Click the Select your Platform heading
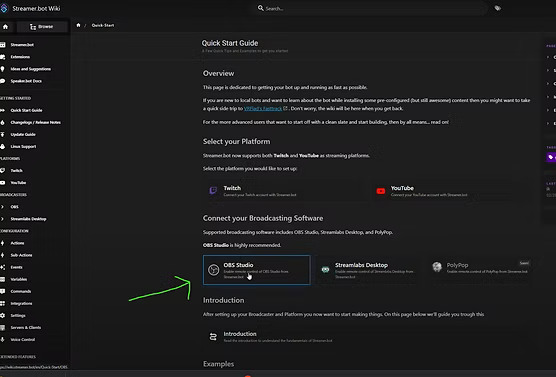556x377 pixels. [x=237, y=142]
